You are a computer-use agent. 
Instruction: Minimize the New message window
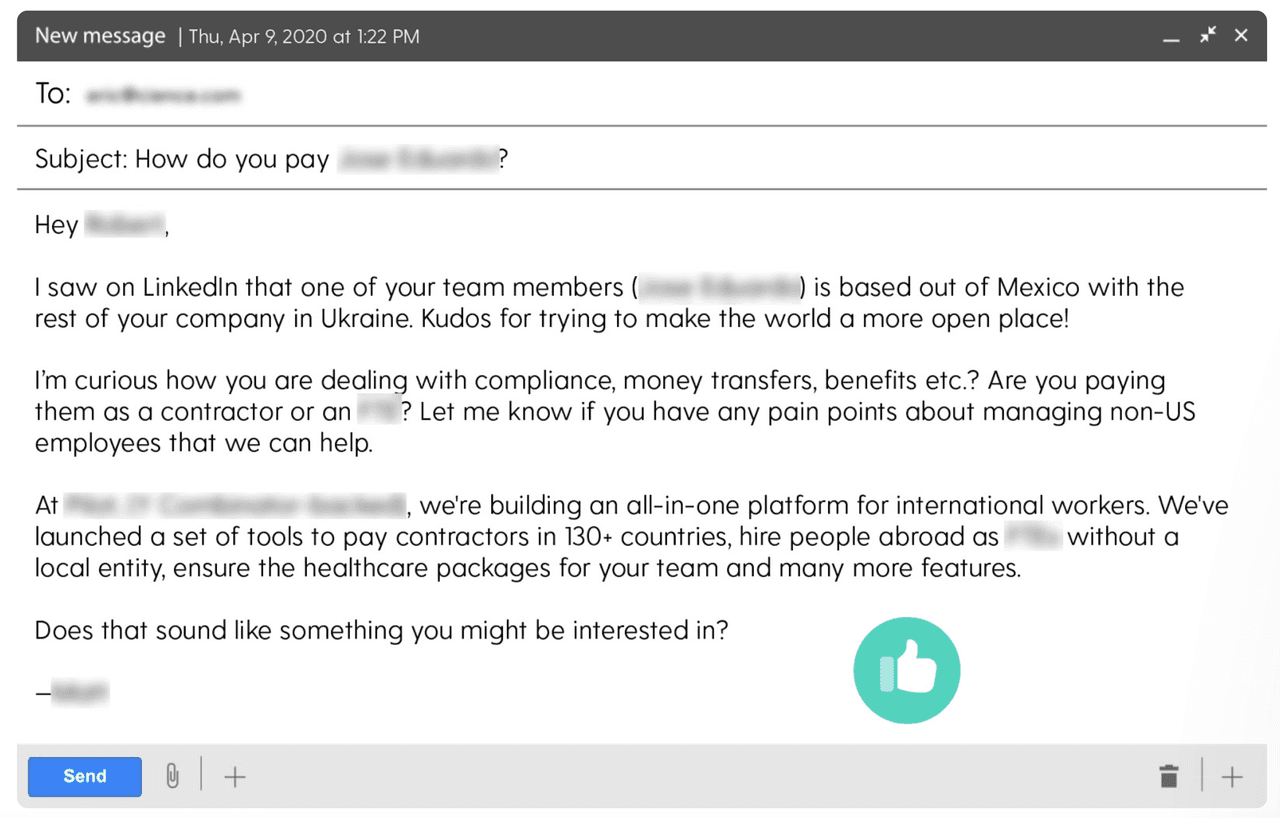tap(1171, 37)
